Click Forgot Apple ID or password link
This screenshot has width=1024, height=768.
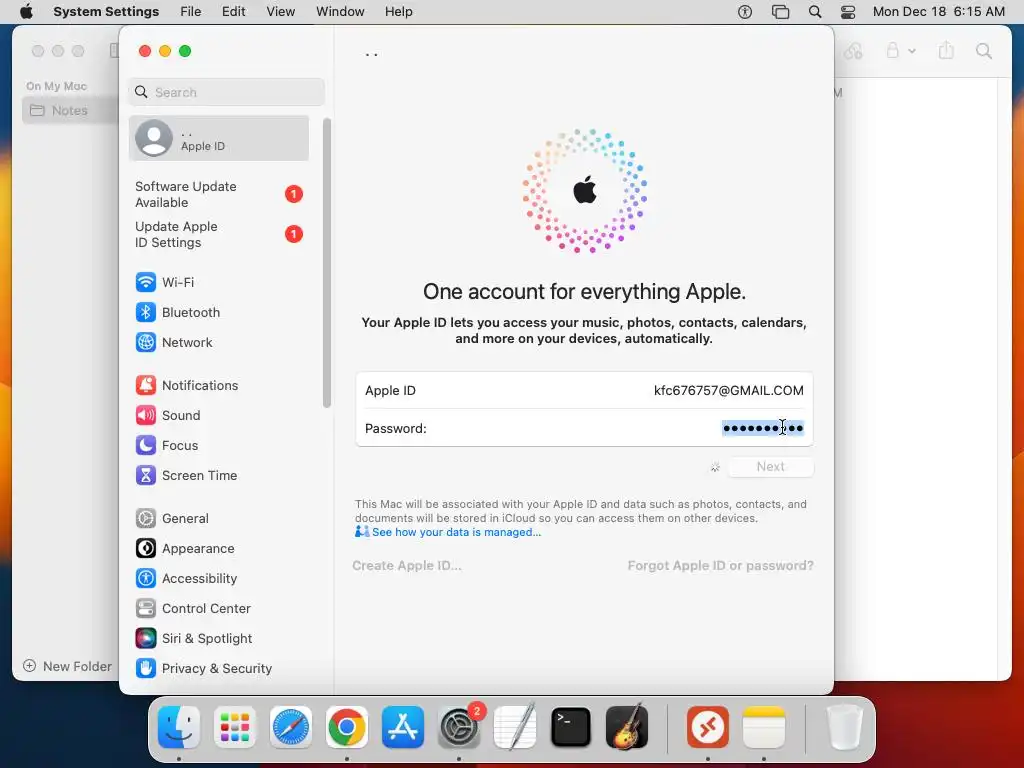[x=720, y=566]
